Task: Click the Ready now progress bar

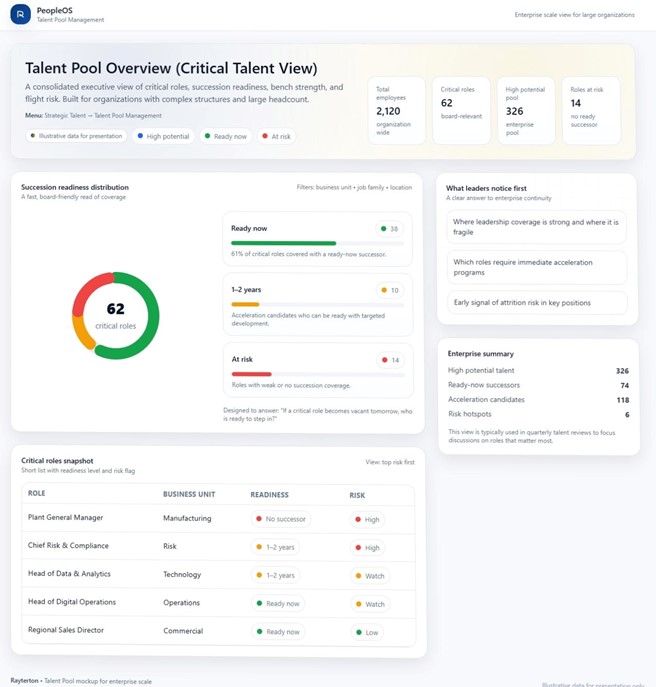Action: coord(317,243)
